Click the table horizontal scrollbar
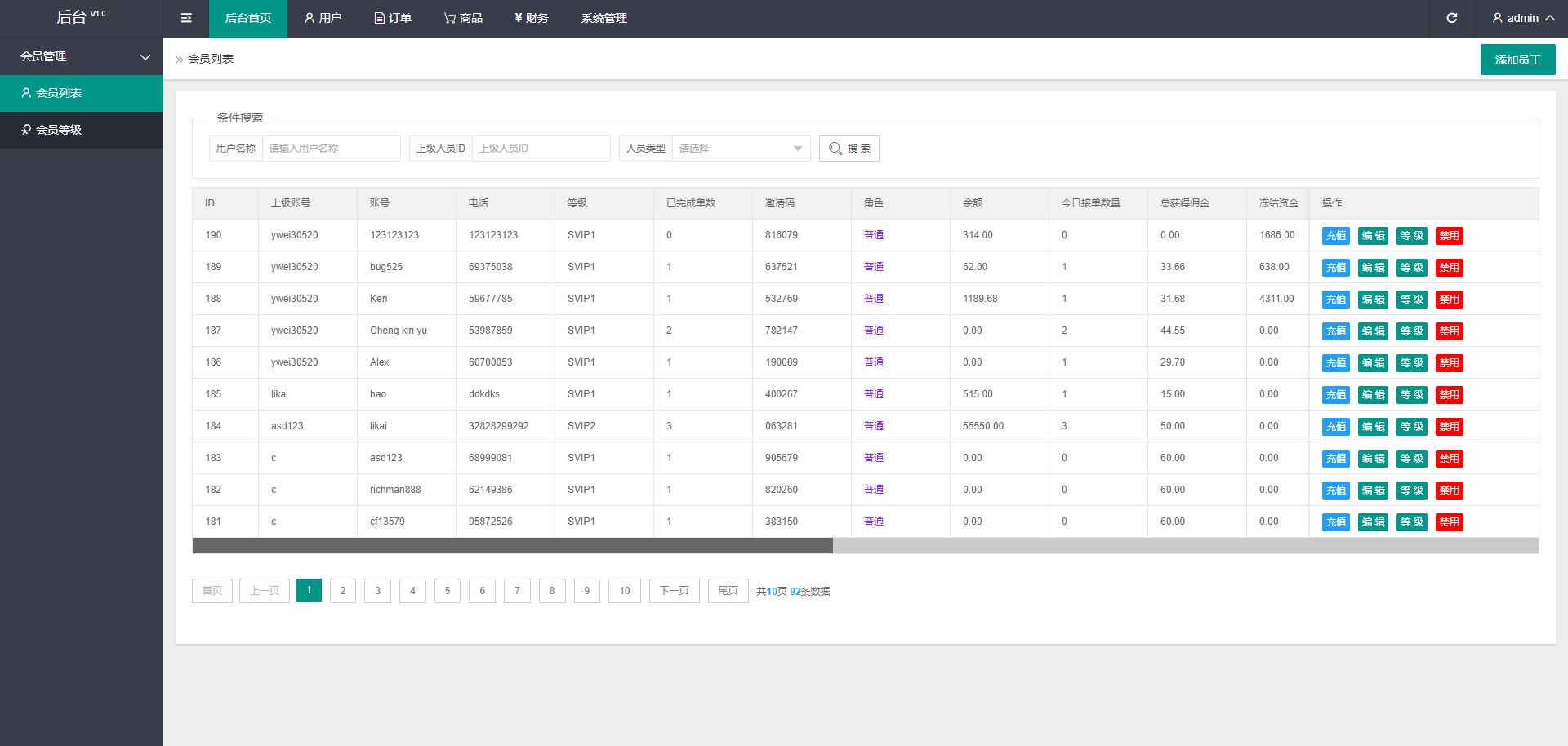The image size is (1568, 746). click(x=512, y=545)
